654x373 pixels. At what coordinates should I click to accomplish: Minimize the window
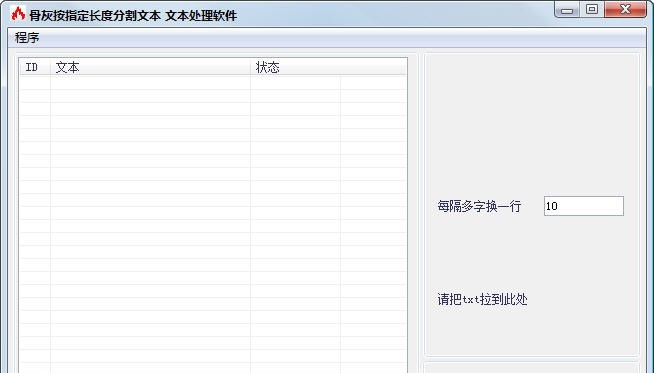pos(567,10)
